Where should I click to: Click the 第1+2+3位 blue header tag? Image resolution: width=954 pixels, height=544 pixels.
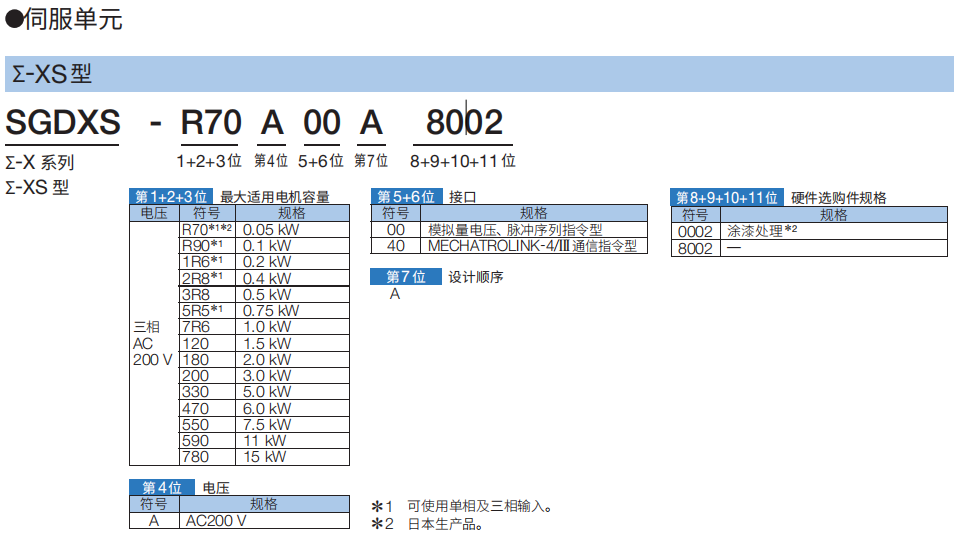tap(171, 197)
